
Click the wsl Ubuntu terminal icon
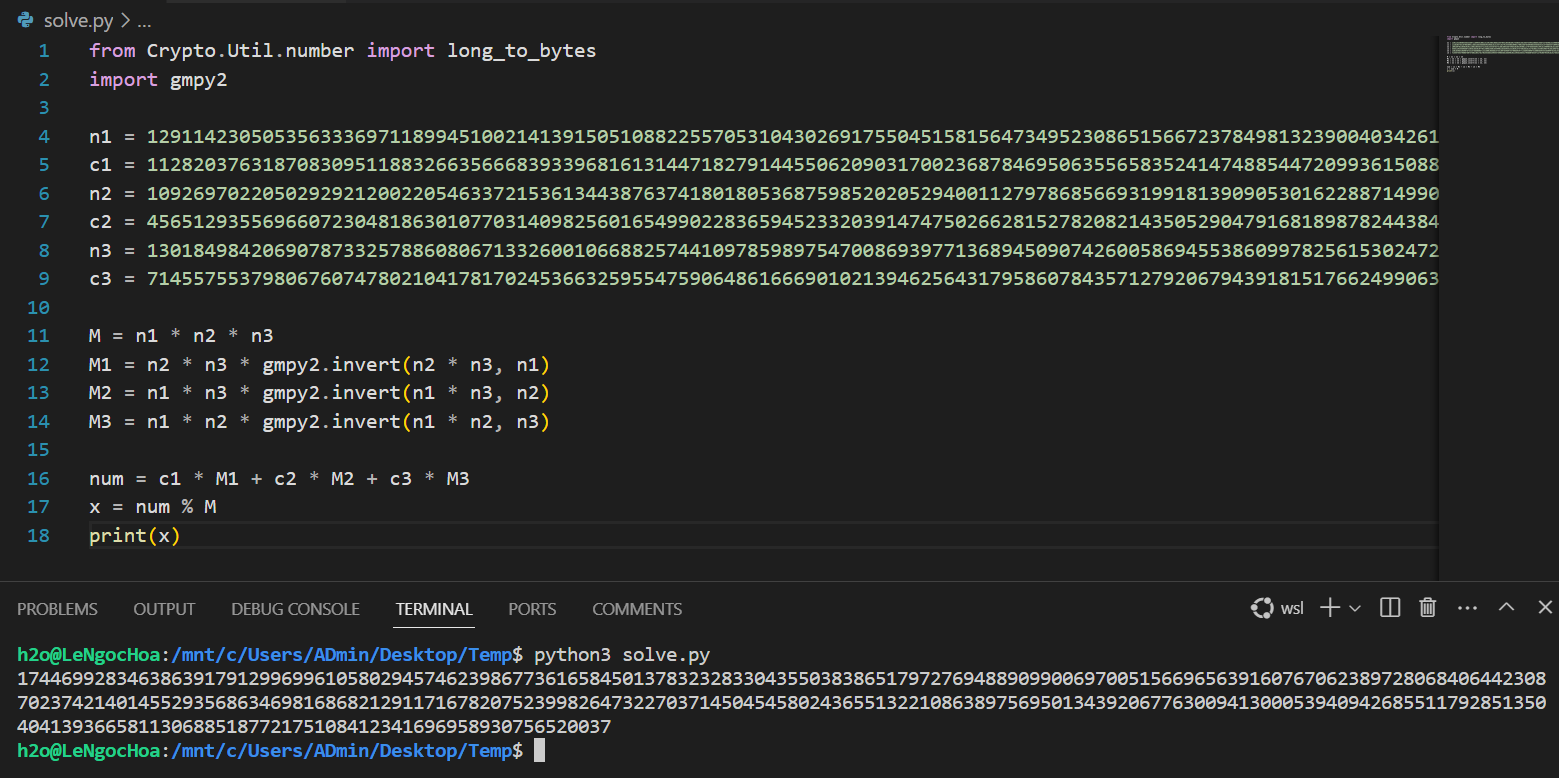(x=1262, y=608)
